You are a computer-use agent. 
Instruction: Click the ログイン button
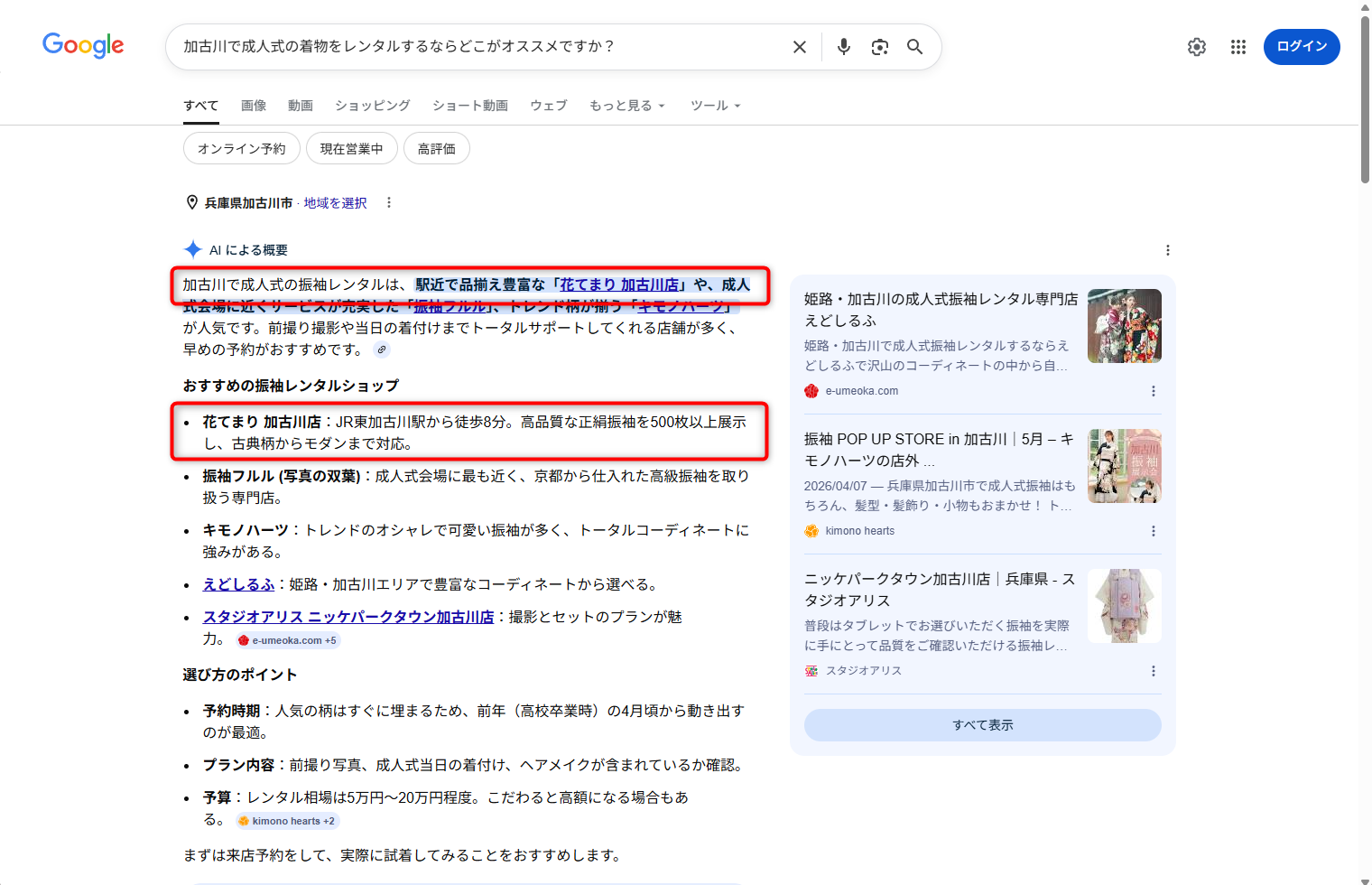(1302, 47)
